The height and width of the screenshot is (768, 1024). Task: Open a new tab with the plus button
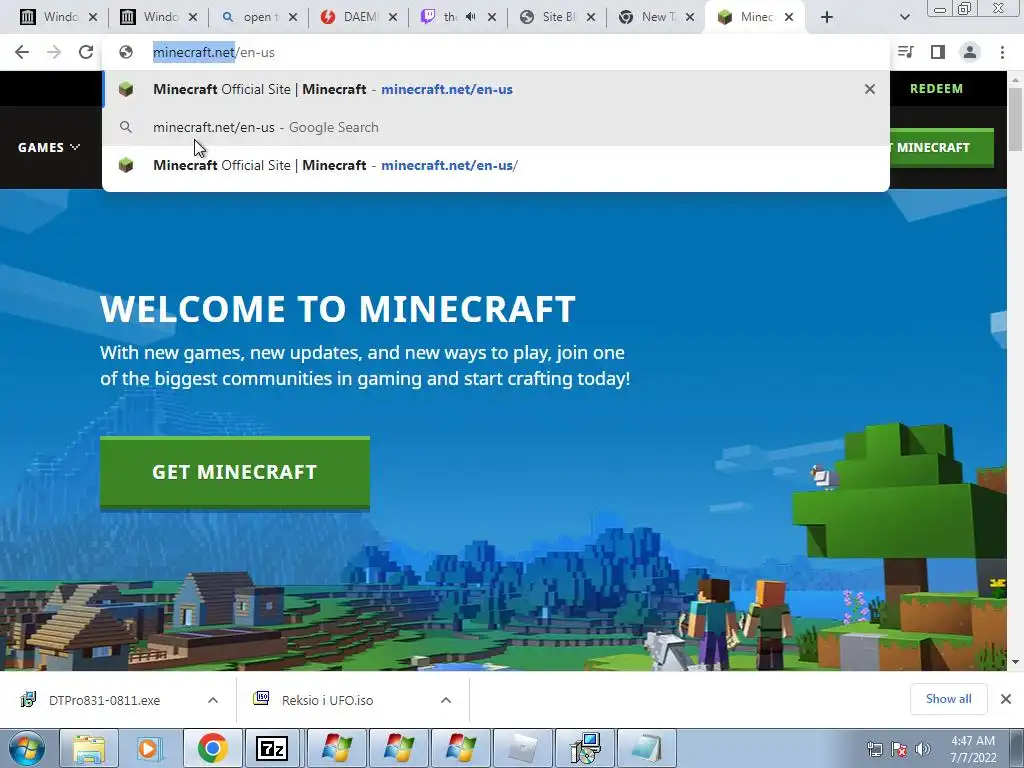click(x=827, y=17)
